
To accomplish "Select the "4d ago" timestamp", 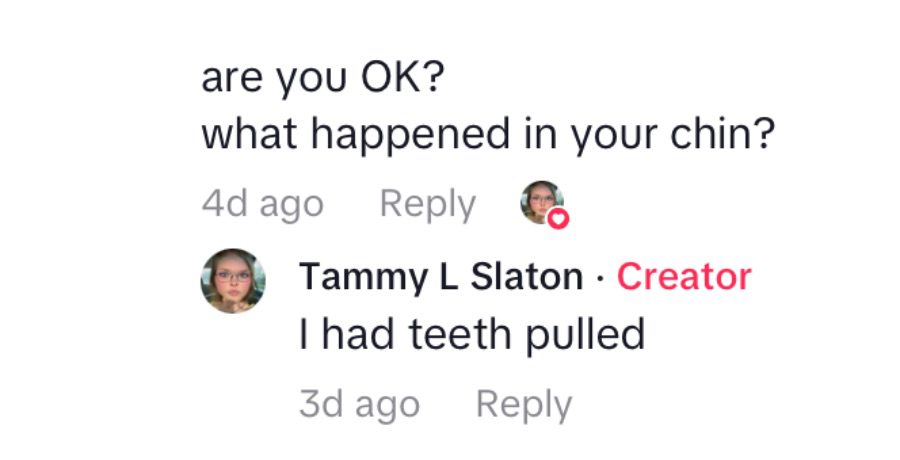I will 262,204.
